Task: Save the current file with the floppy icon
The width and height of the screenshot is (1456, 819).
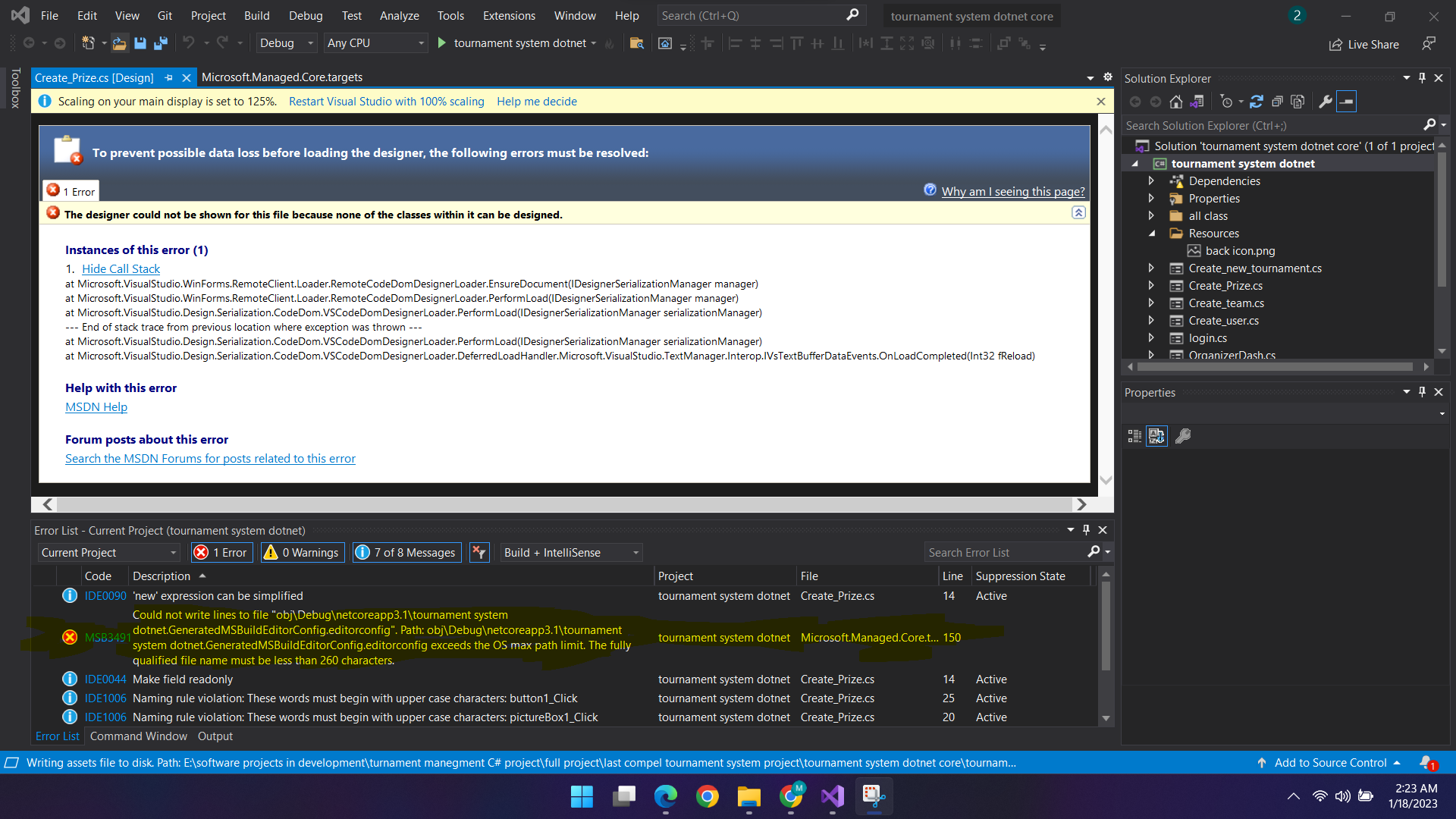Action: (x=140, y=43)
